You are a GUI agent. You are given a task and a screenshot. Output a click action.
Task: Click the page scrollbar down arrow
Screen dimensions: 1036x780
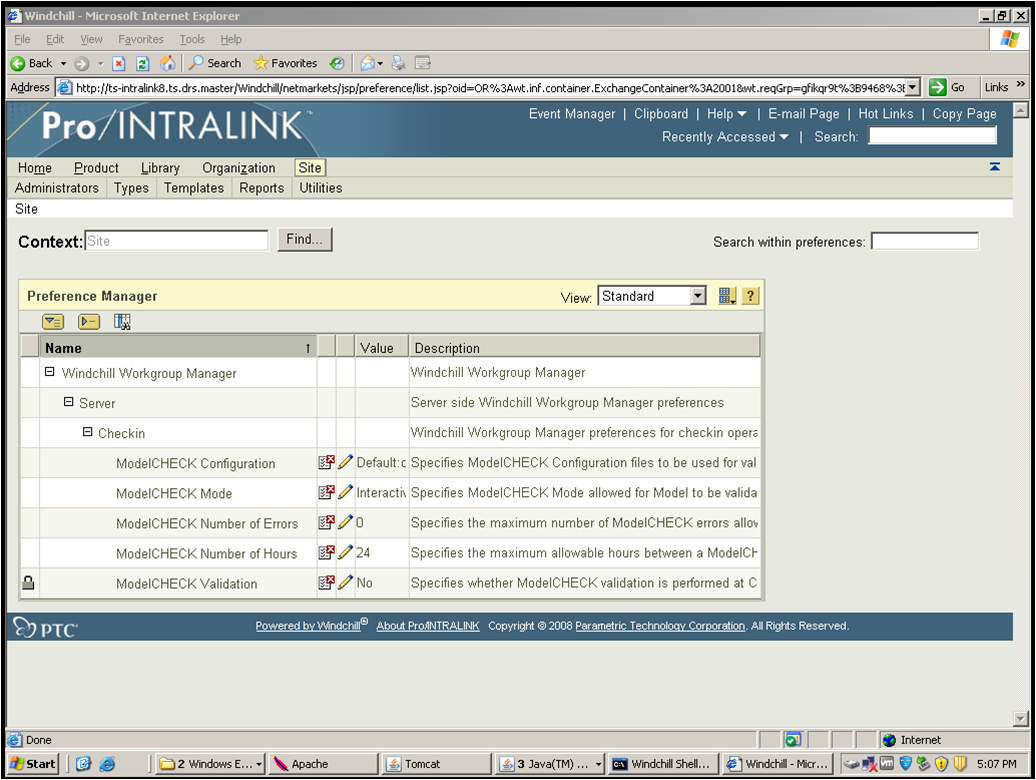tap(1021, 719)
